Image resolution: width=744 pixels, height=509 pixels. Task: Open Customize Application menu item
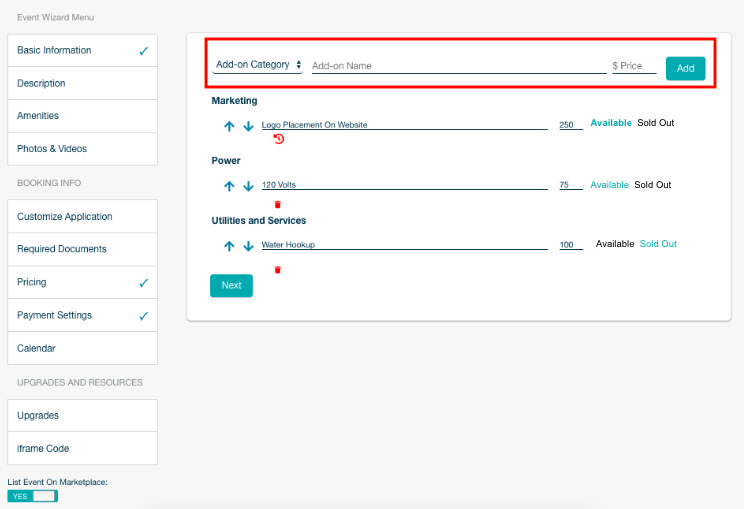click(83, 217)
